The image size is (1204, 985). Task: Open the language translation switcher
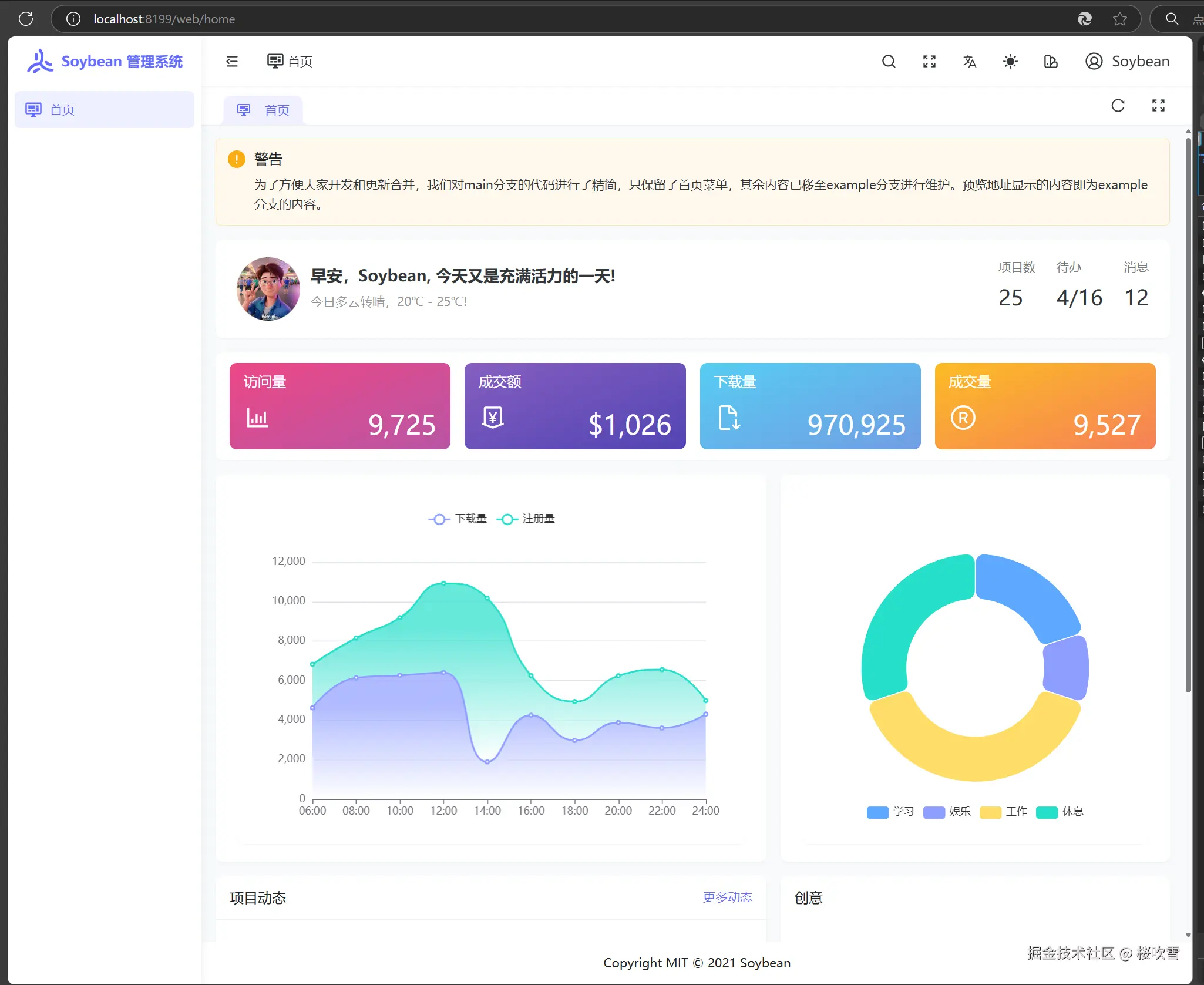pyautogui.click(x=970, y=61)
